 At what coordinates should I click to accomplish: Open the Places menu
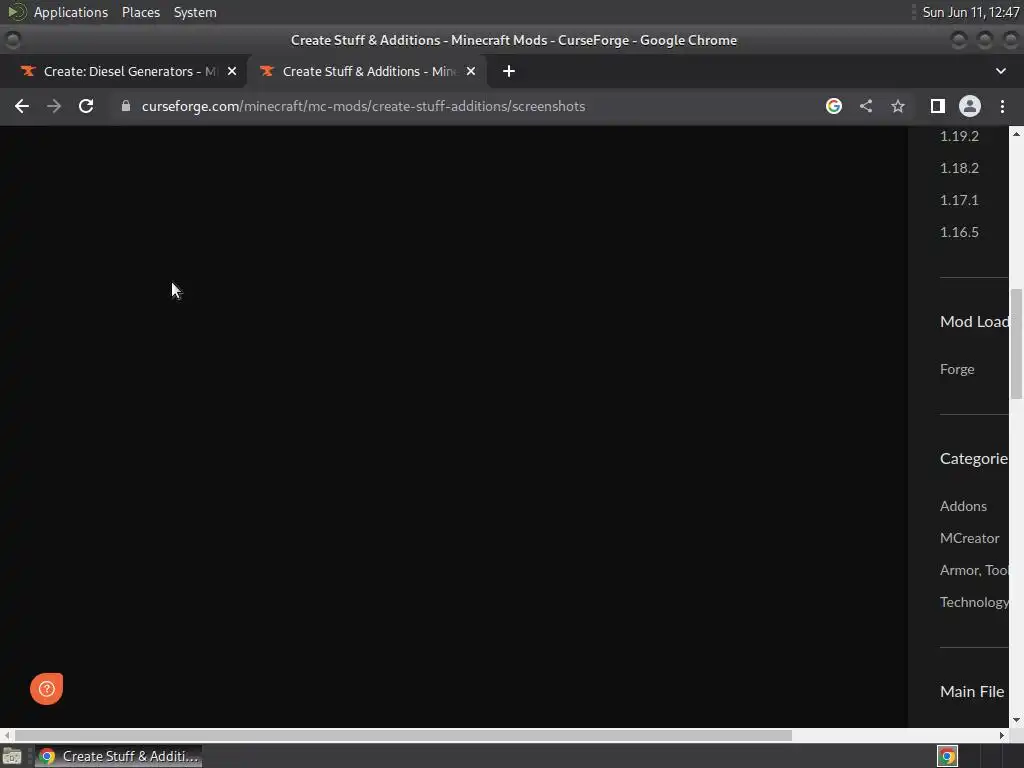click(140, 12)
